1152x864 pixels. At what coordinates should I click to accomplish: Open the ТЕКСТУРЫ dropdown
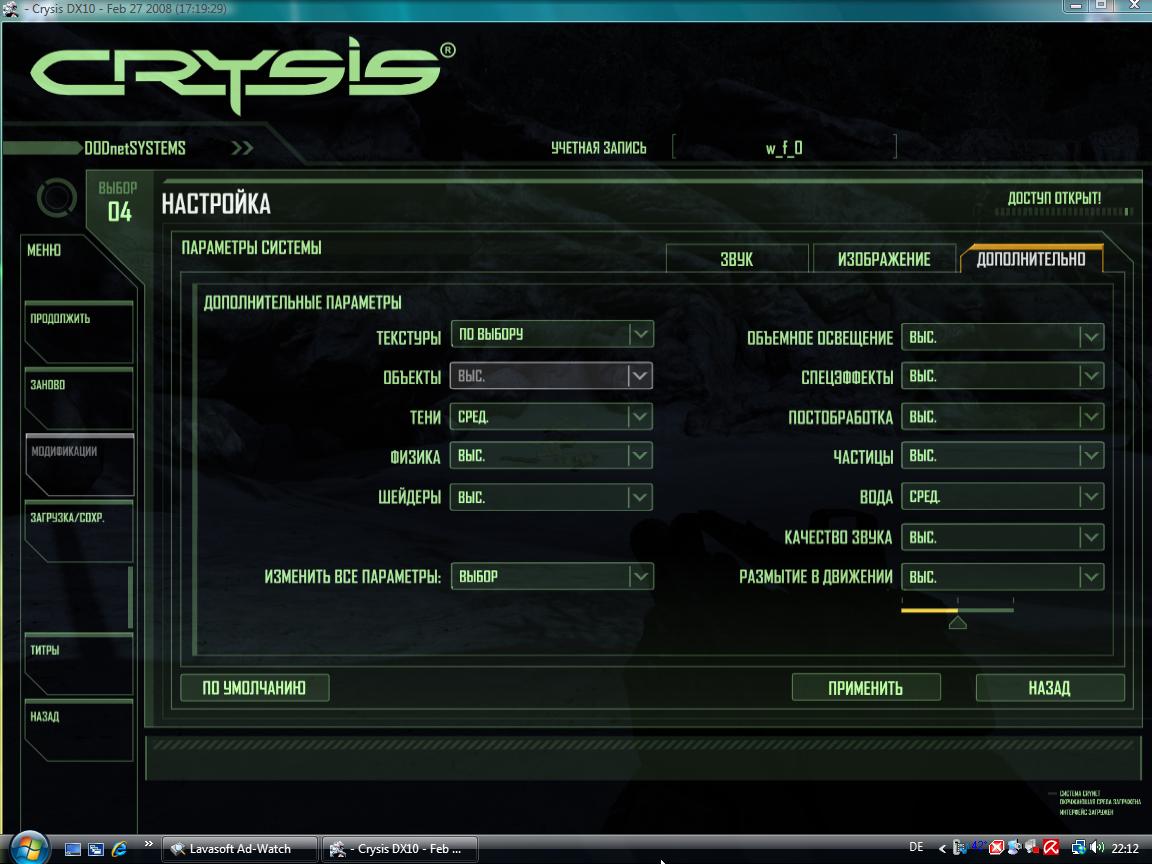tap(551, 334)
